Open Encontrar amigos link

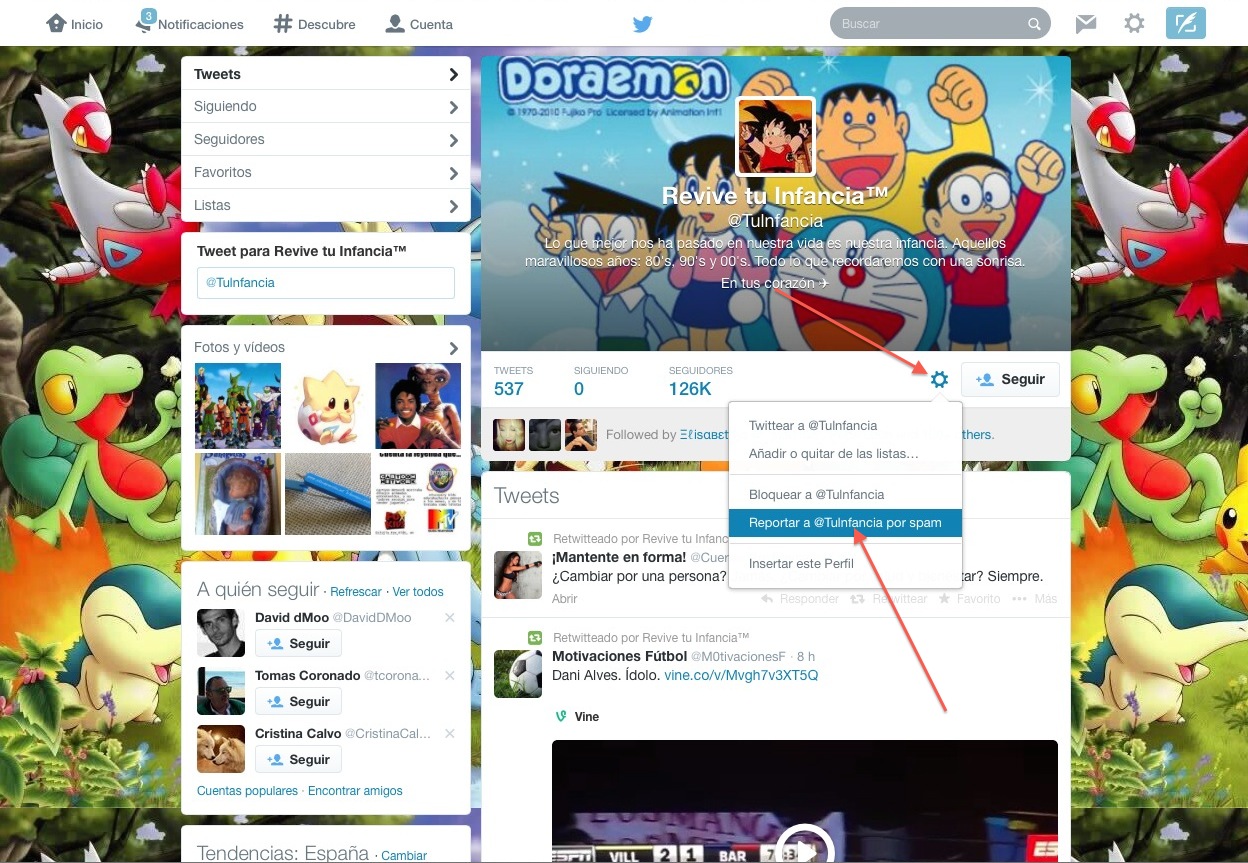coord(355,791)
